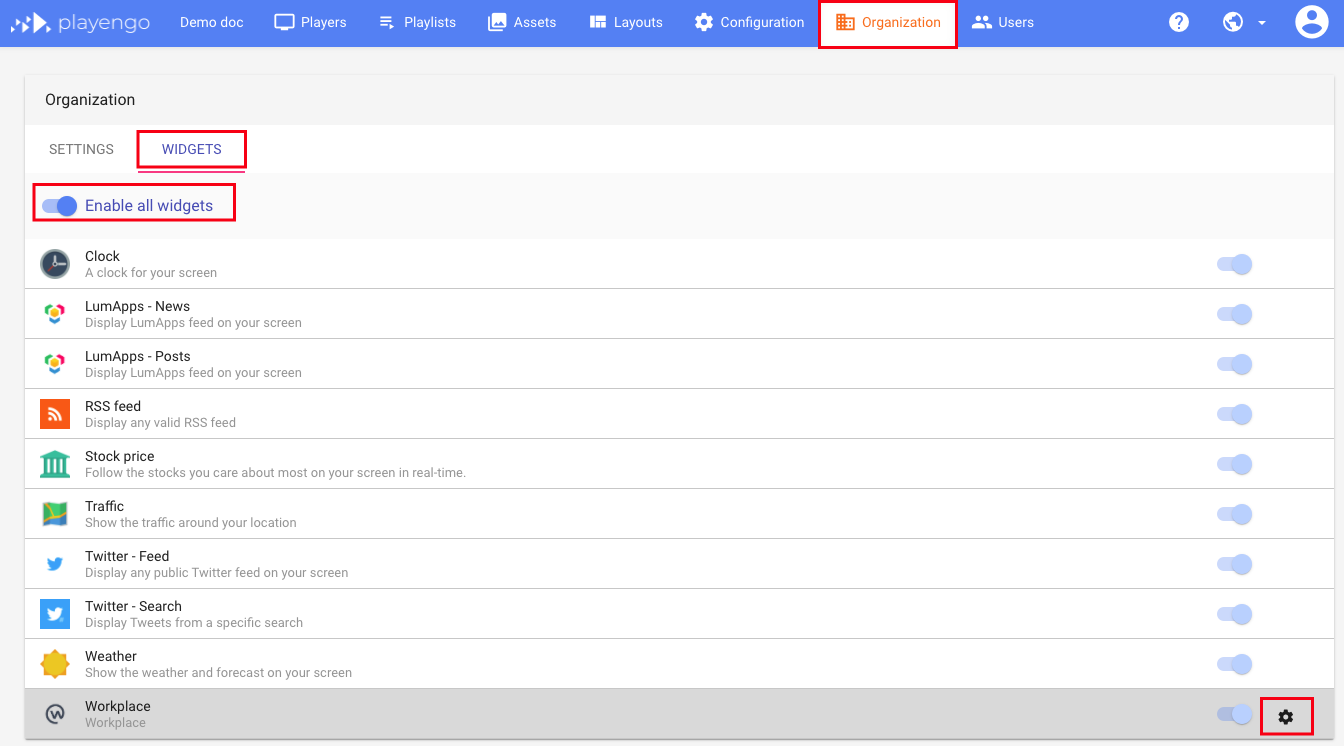1344x746 pixels.
Task: Disable the Twitter - Feed widget
Action: coord(1234,564)
